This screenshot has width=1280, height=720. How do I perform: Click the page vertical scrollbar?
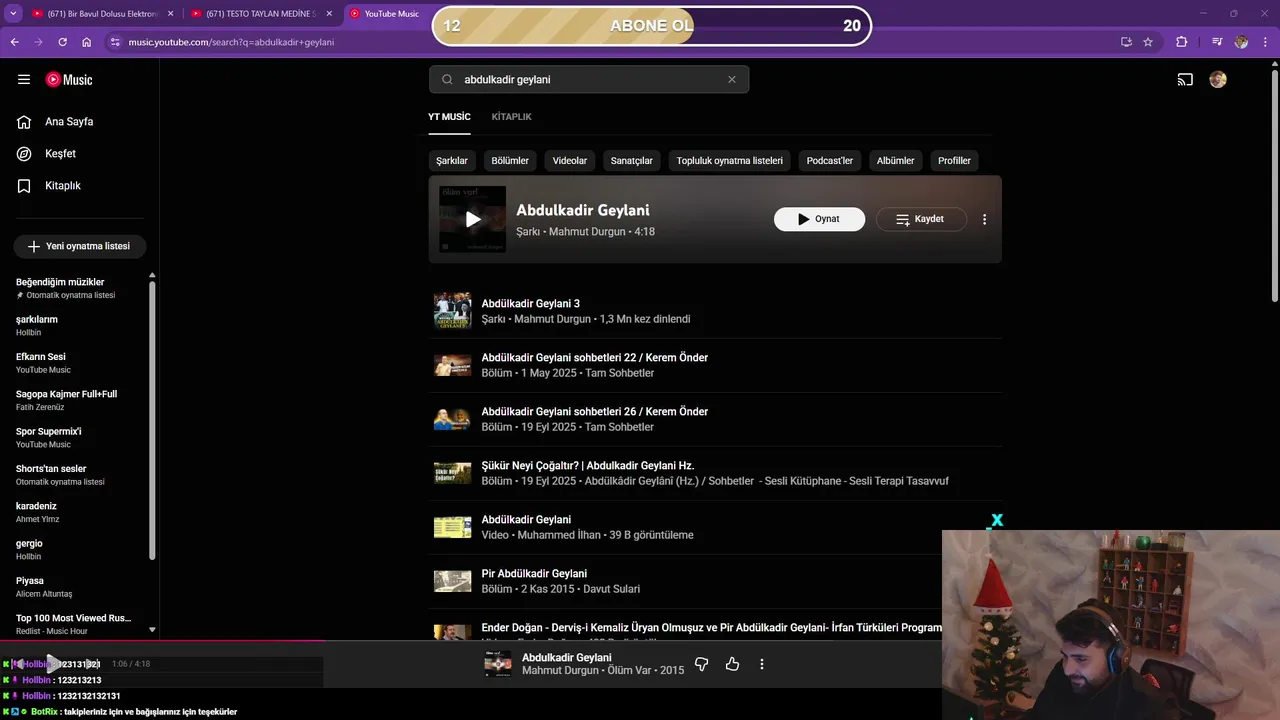(1274, 184)
